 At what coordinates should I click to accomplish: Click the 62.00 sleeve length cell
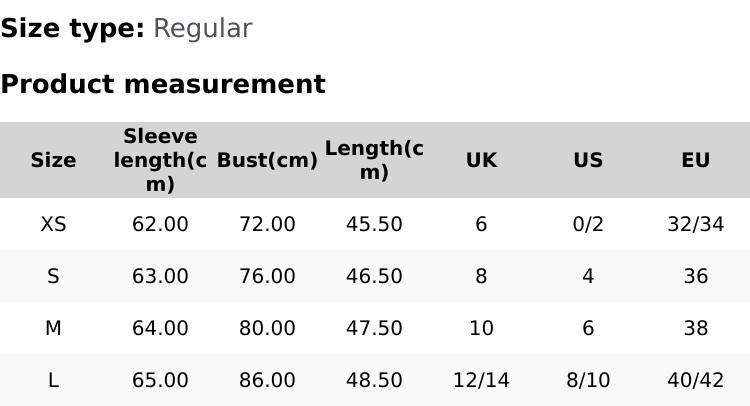coord(160,224)
